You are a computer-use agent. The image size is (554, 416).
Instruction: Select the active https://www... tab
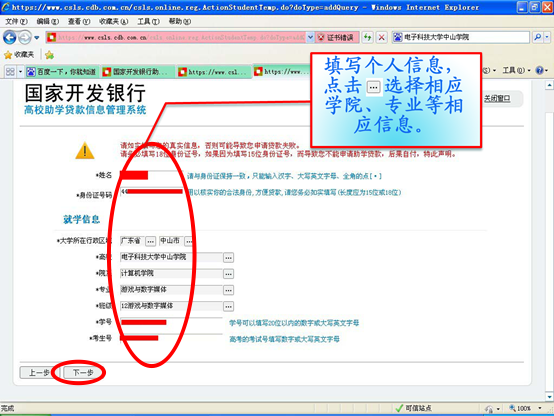(282, 72)
